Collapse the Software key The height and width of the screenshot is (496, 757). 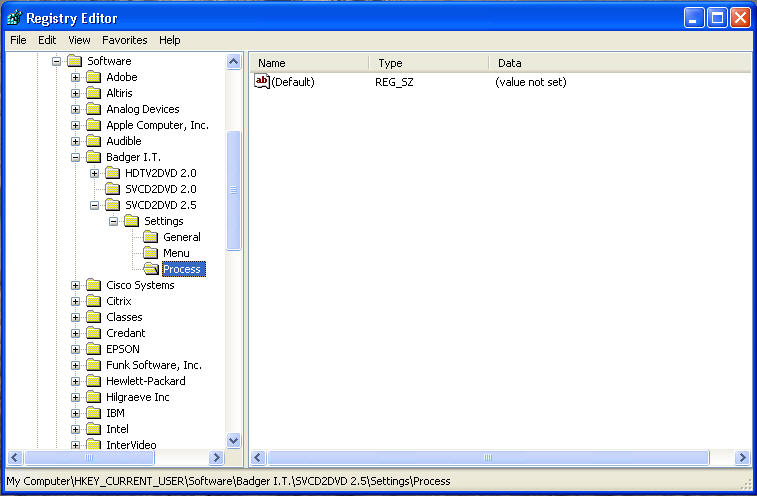coord(56,61)
